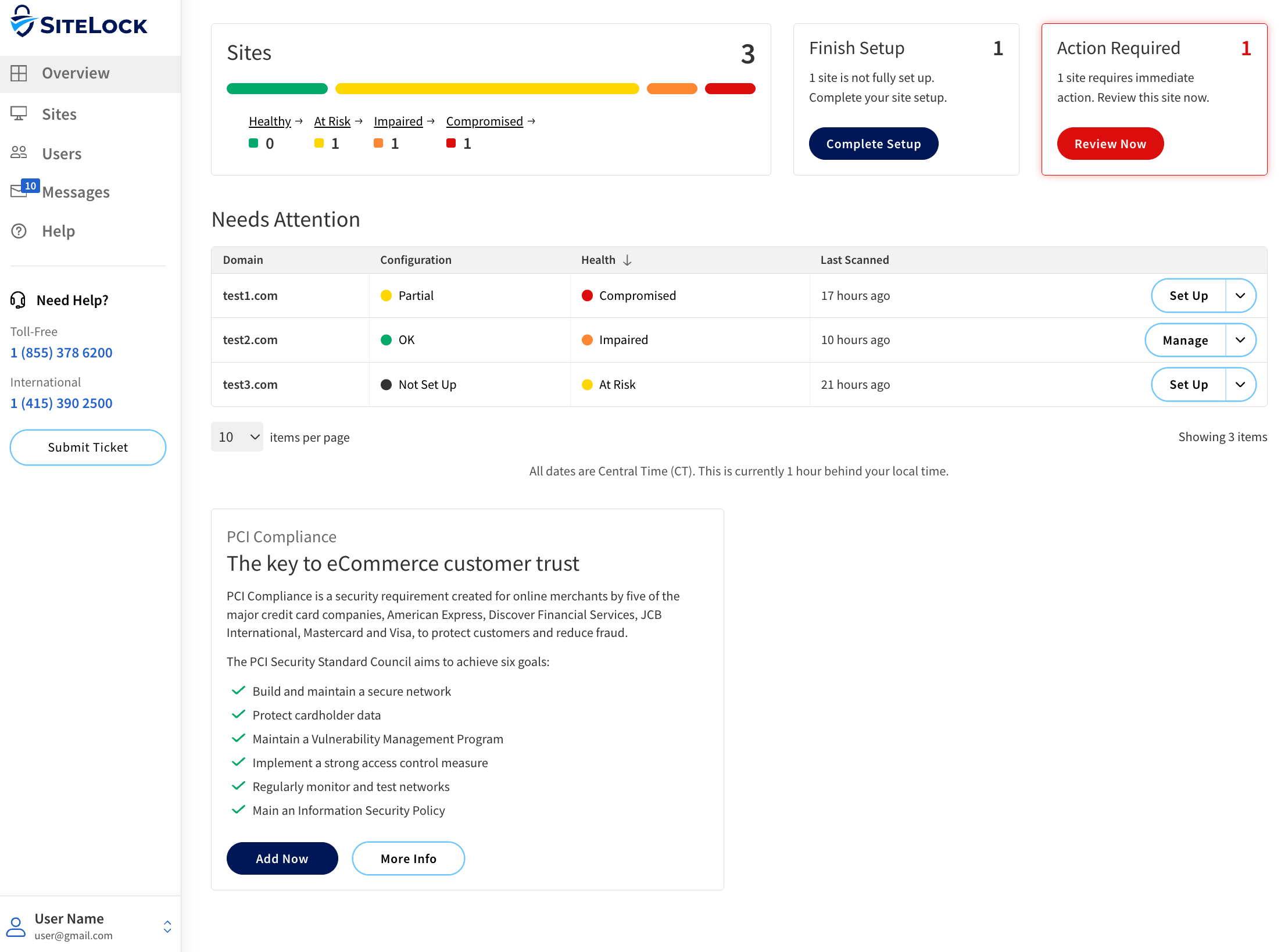Screen dimensions: 1281x952
Task: Click the red Compromised status dot for test1.com
Action: (587, 295)
